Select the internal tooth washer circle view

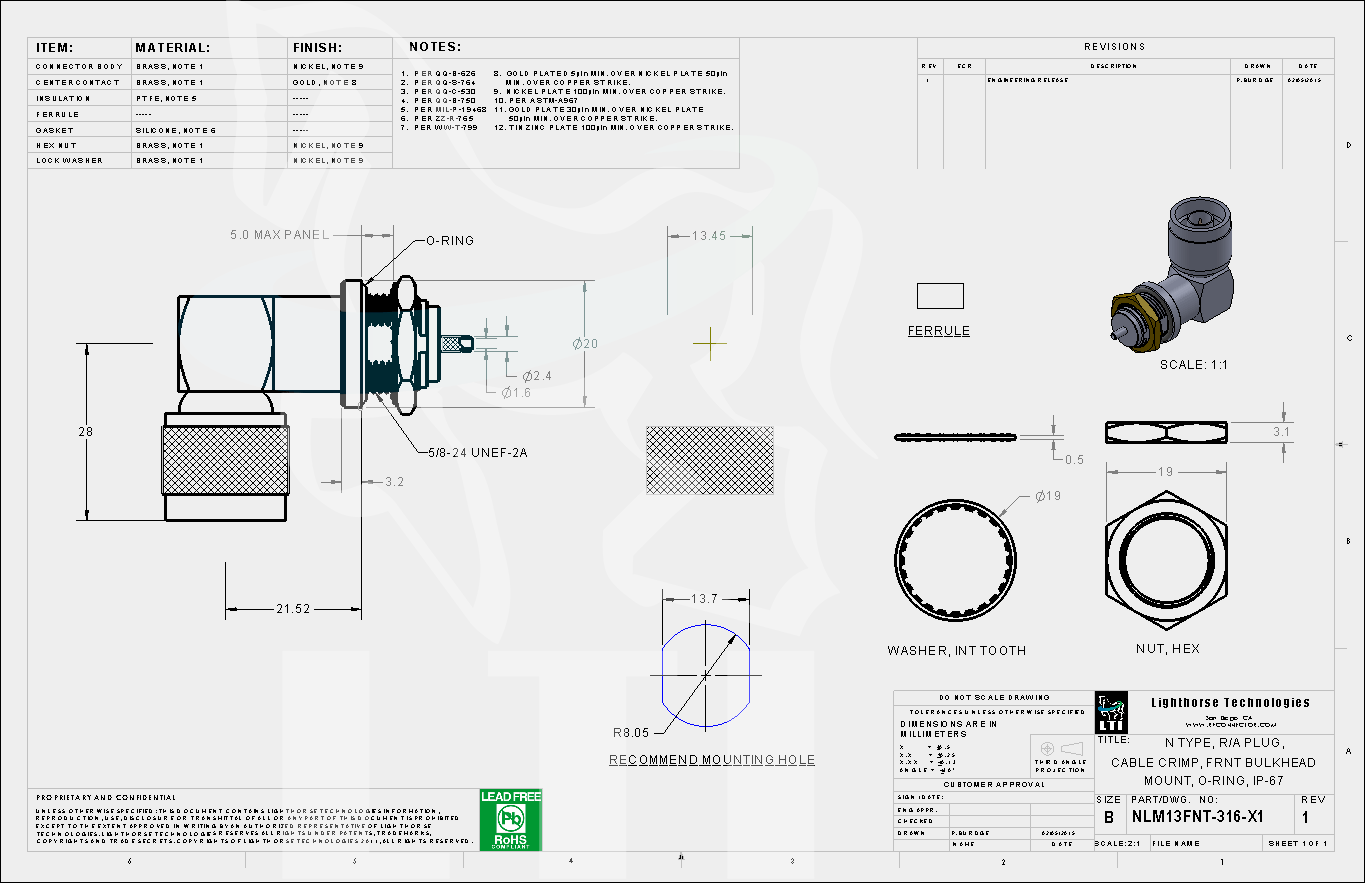[955, 558]
